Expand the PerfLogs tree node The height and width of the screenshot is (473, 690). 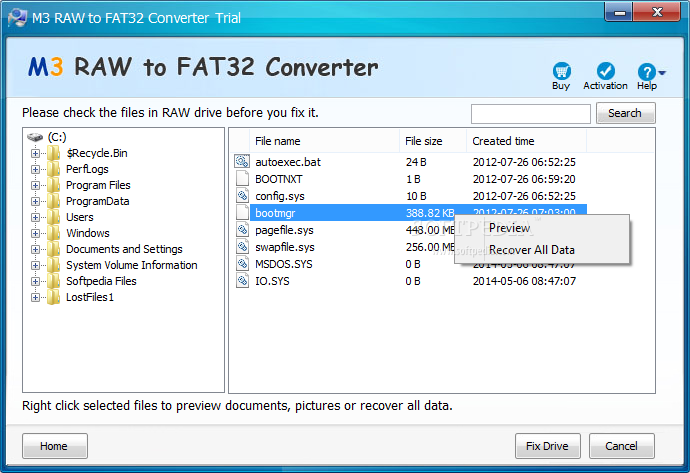(x=35, y=169)
